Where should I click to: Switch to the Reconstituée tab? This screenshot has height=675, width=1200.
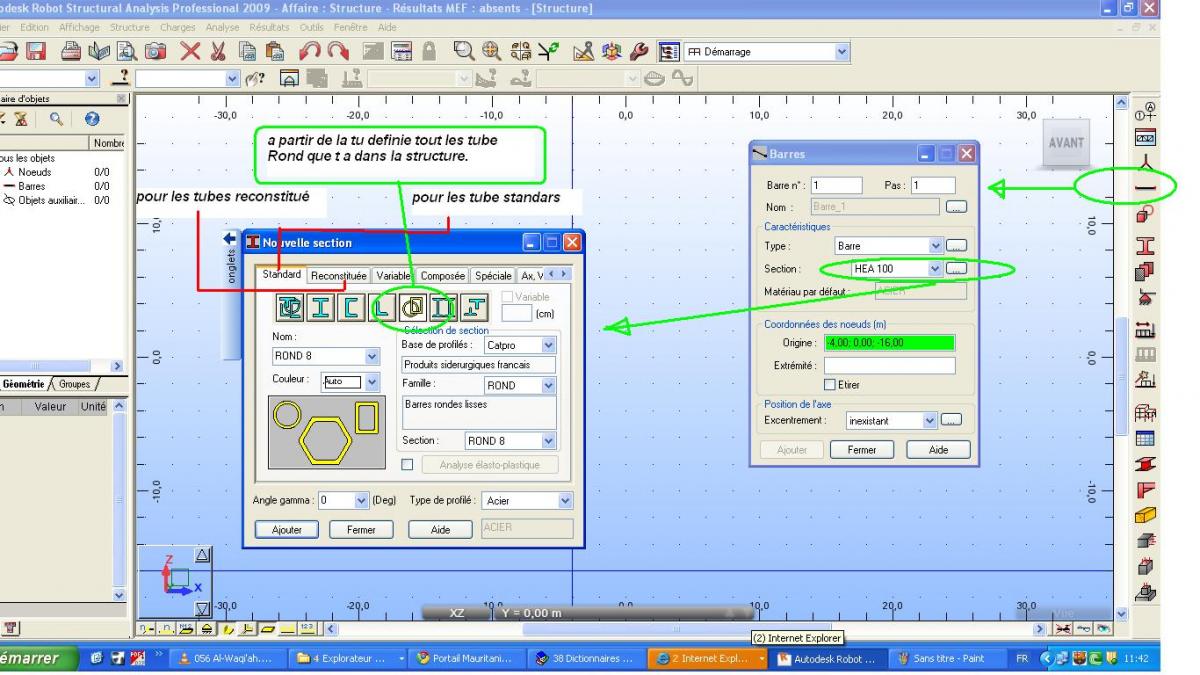coord(339,275)
